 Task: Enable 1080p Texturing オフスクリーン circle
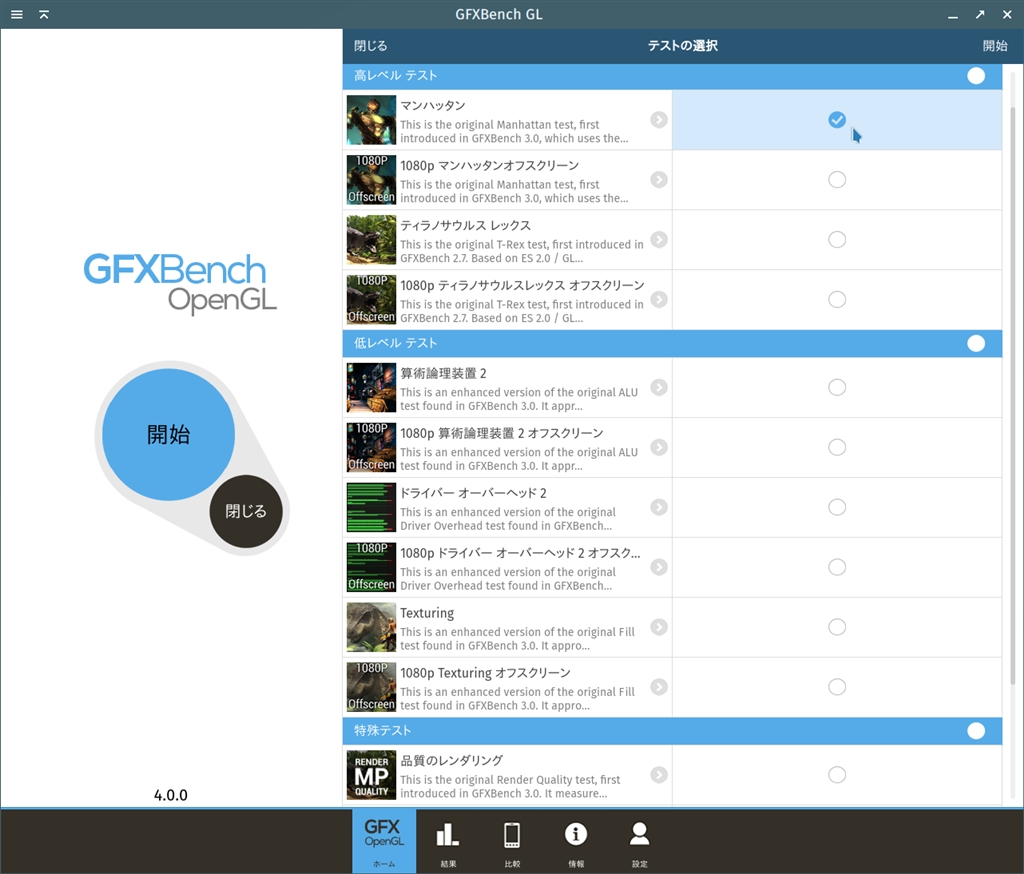coord(837,687)
